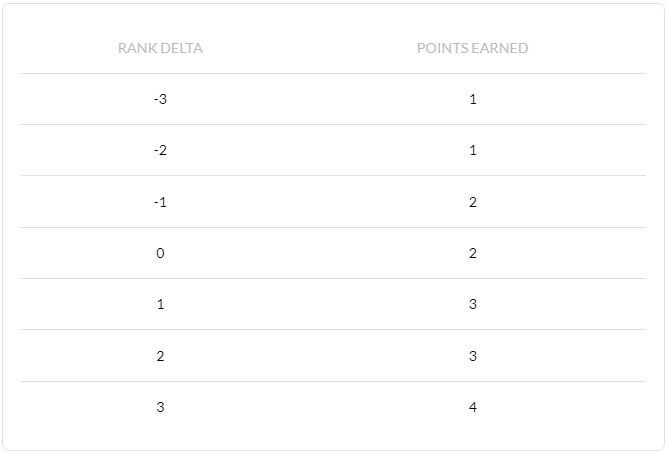
Task: Click the RANK DELTA column header
Action: coord(160,48)
